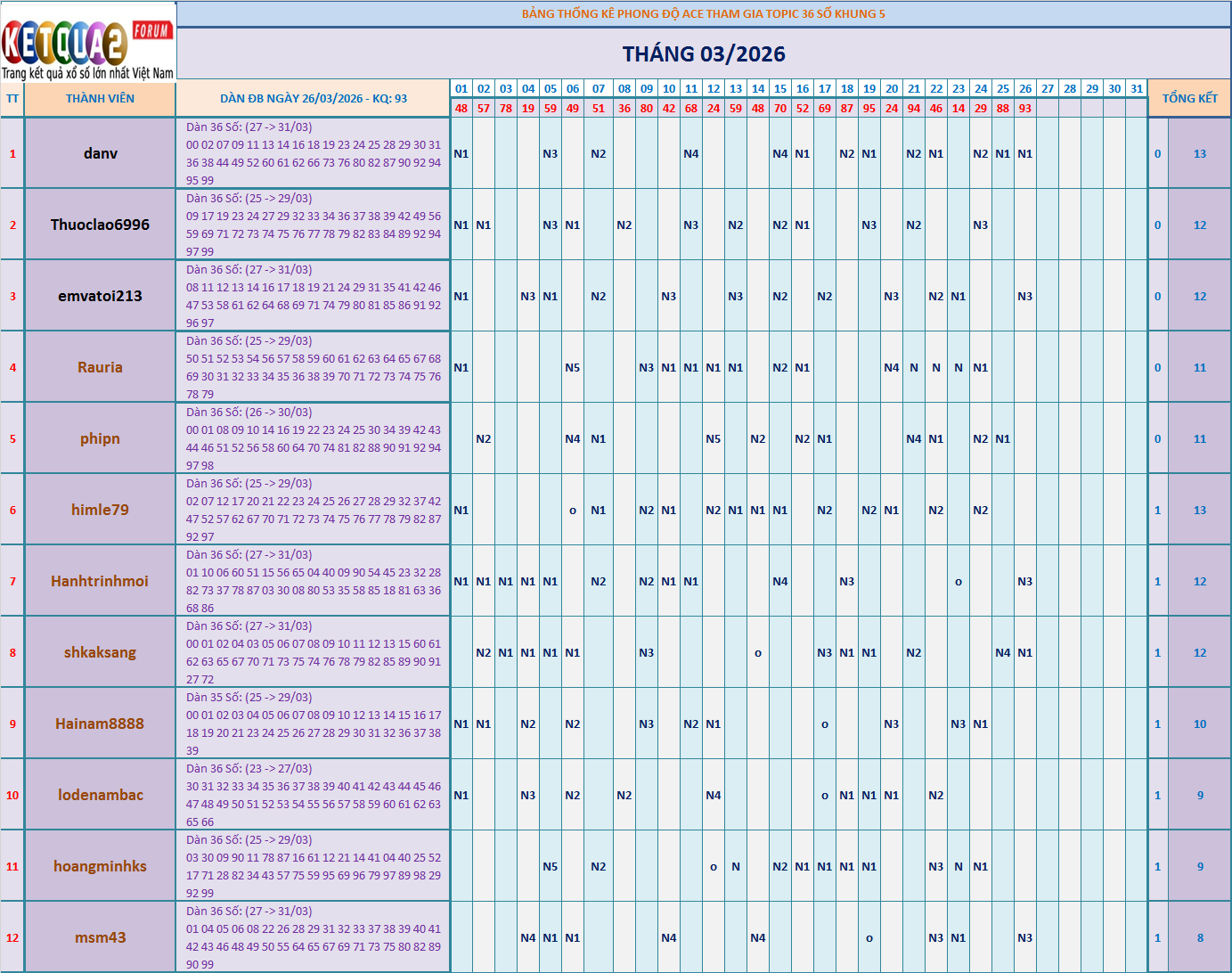Click member name Hanhtrinhmoi
This screenshot has height=973, width=1232.
(x=100, y=581)
